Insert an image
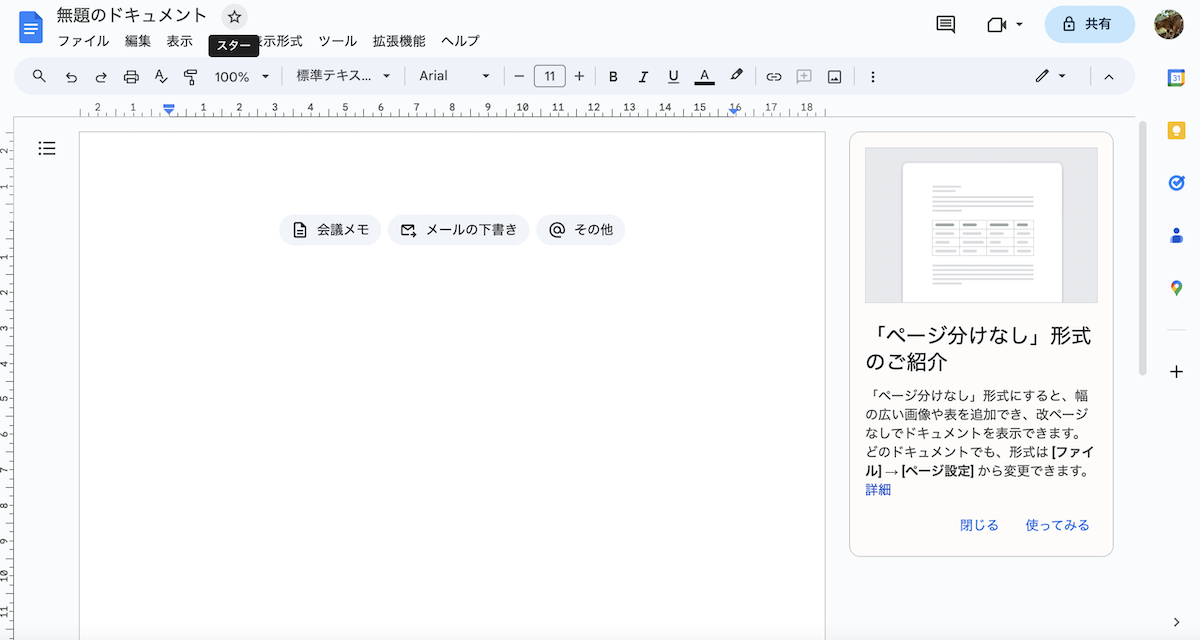Screen dimensions: 1200x640 (x=835, y=76)
